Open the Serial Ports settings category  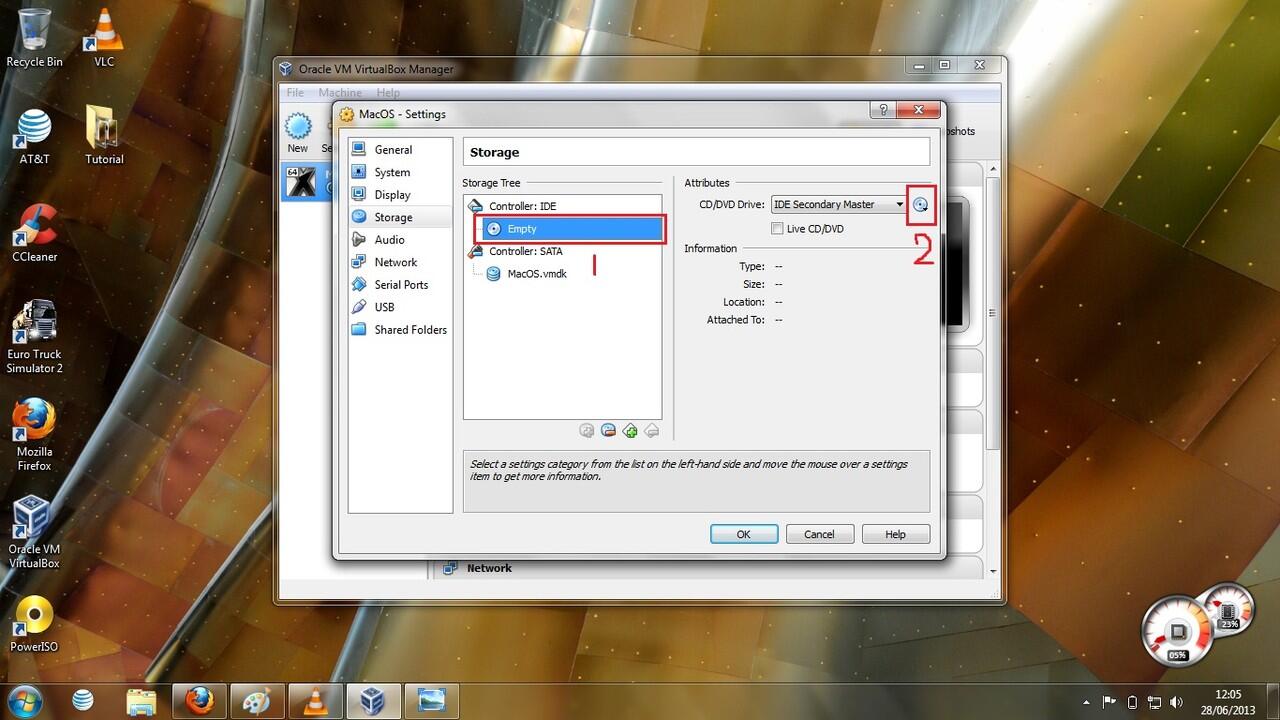pos(400,284)
